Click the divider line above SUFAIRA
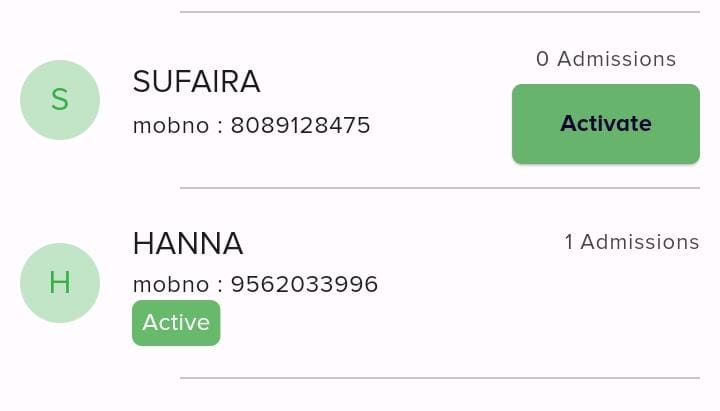720x411 pixels. pos(440,12)
